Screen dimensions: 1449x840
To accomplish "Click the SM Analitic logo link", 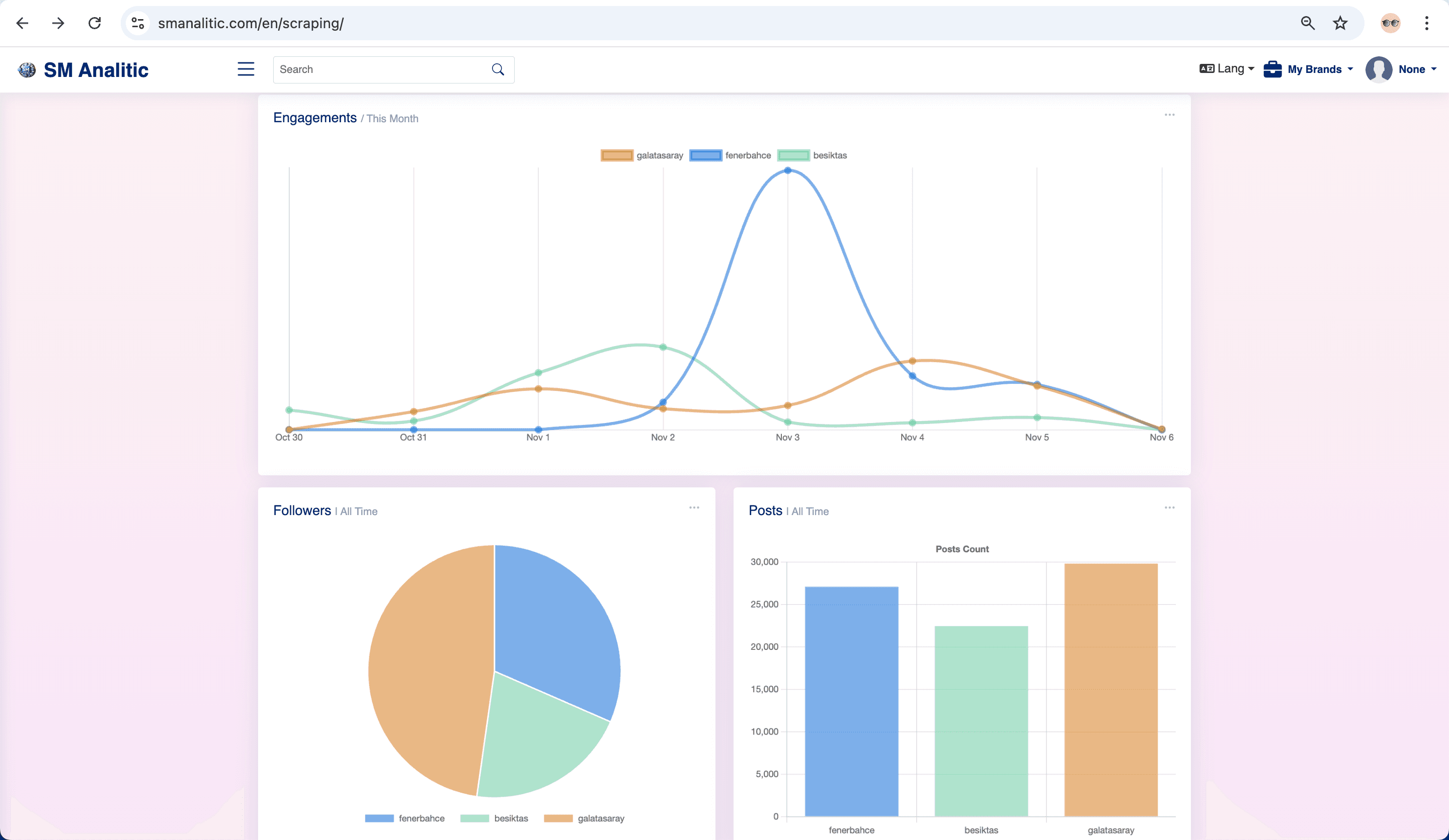I will tap(84, 69).
